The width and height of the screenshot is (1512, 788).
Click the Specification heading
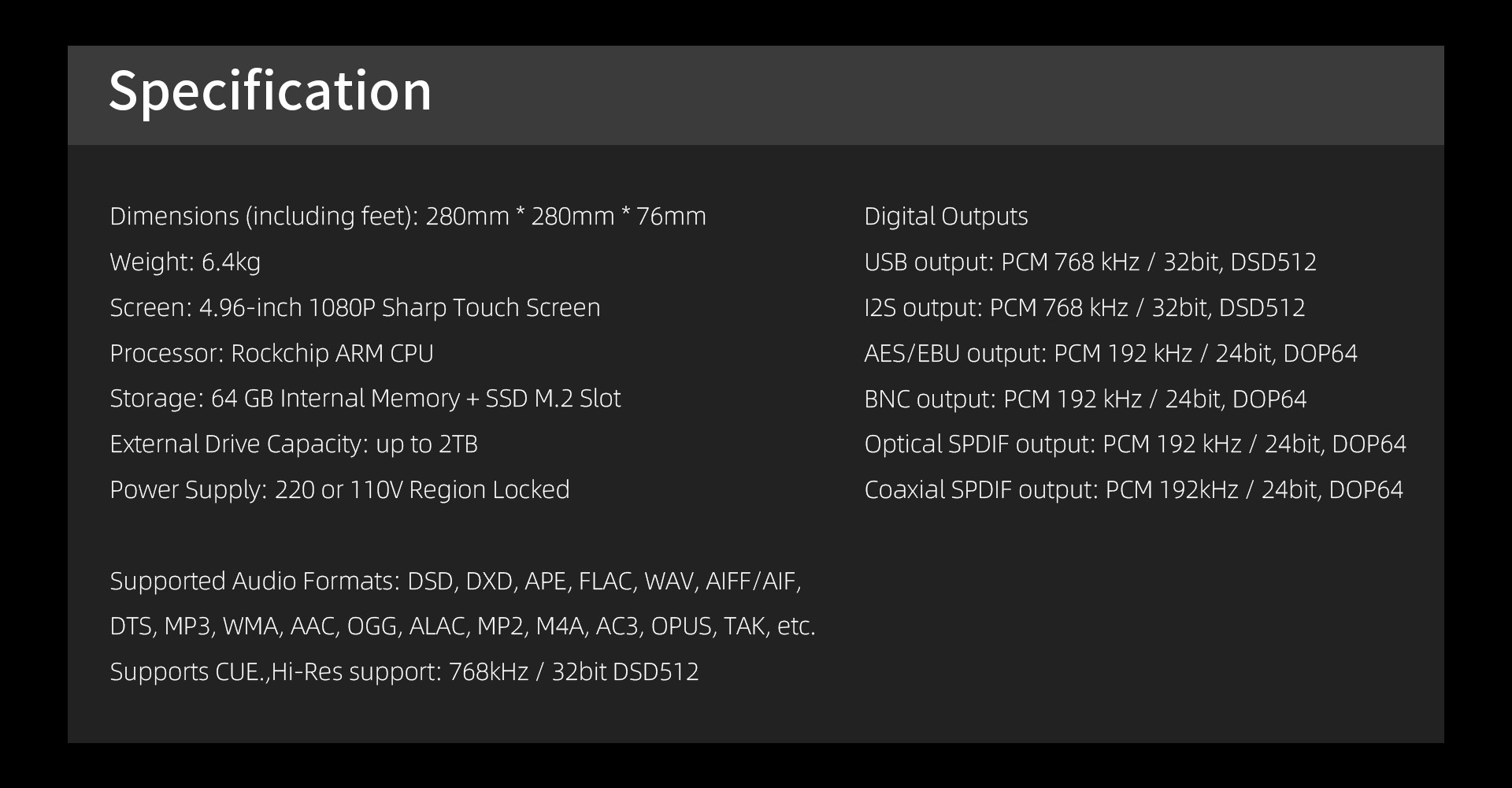pyautogui.click(x=270, y=91)
